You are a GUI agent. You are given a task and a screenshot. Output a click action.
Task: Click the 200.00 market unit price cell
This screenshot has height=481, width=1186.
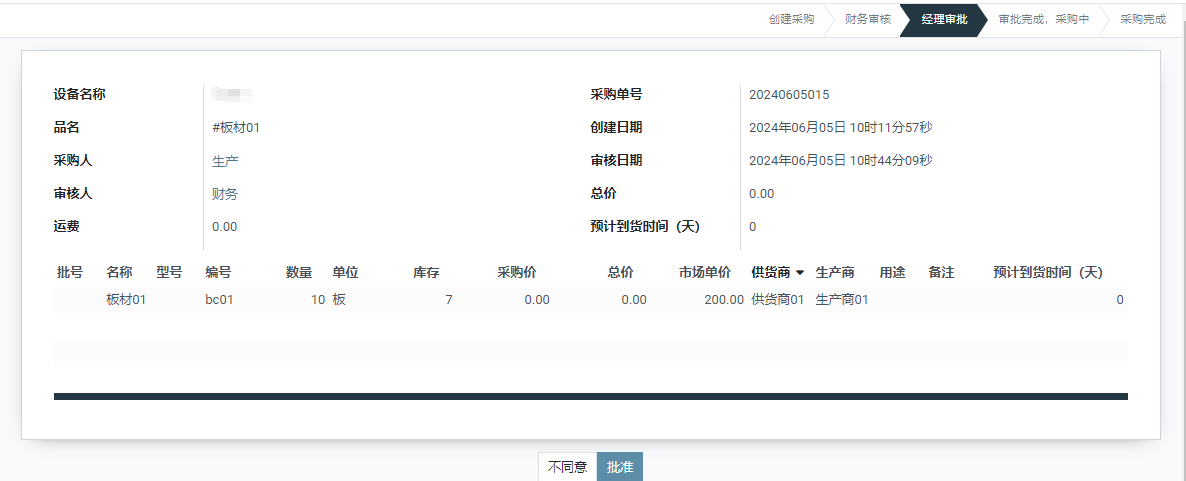click(x=724, y=299)
